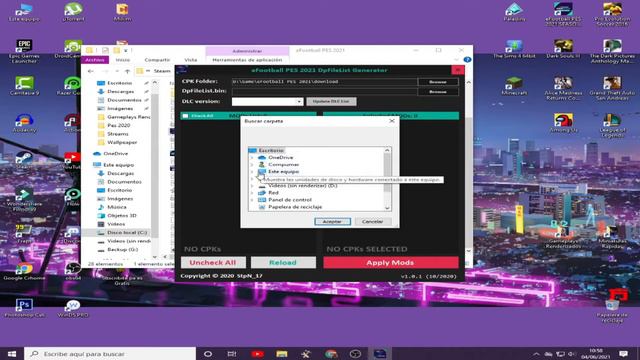The image size is (640, 360).
Task: Select Disco local (C:) in Explorer sidebar
Action: pyautogui.click(x=127, y=232)
